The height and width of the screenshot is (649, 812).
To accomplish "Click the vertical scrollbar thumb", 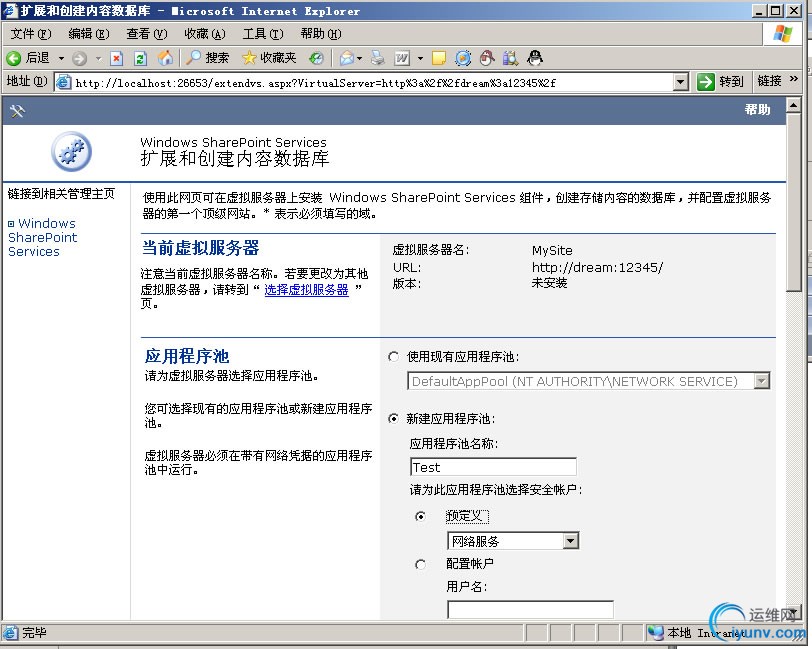I will click(x=793, y=203).
